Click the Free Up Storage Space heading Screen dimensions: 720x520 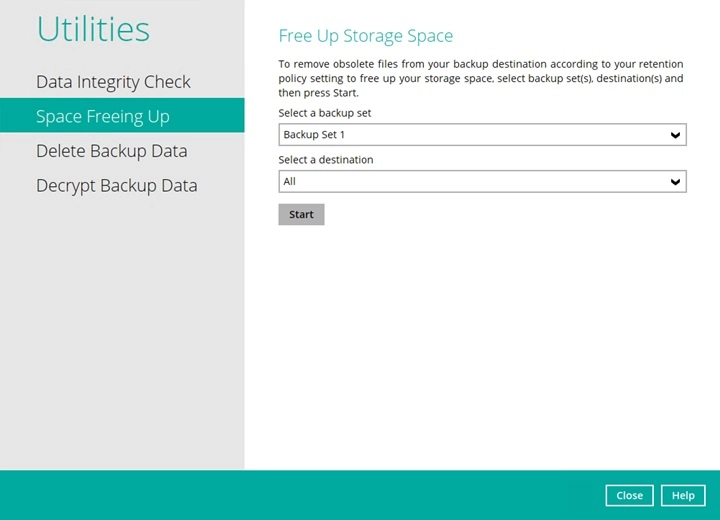365,36
